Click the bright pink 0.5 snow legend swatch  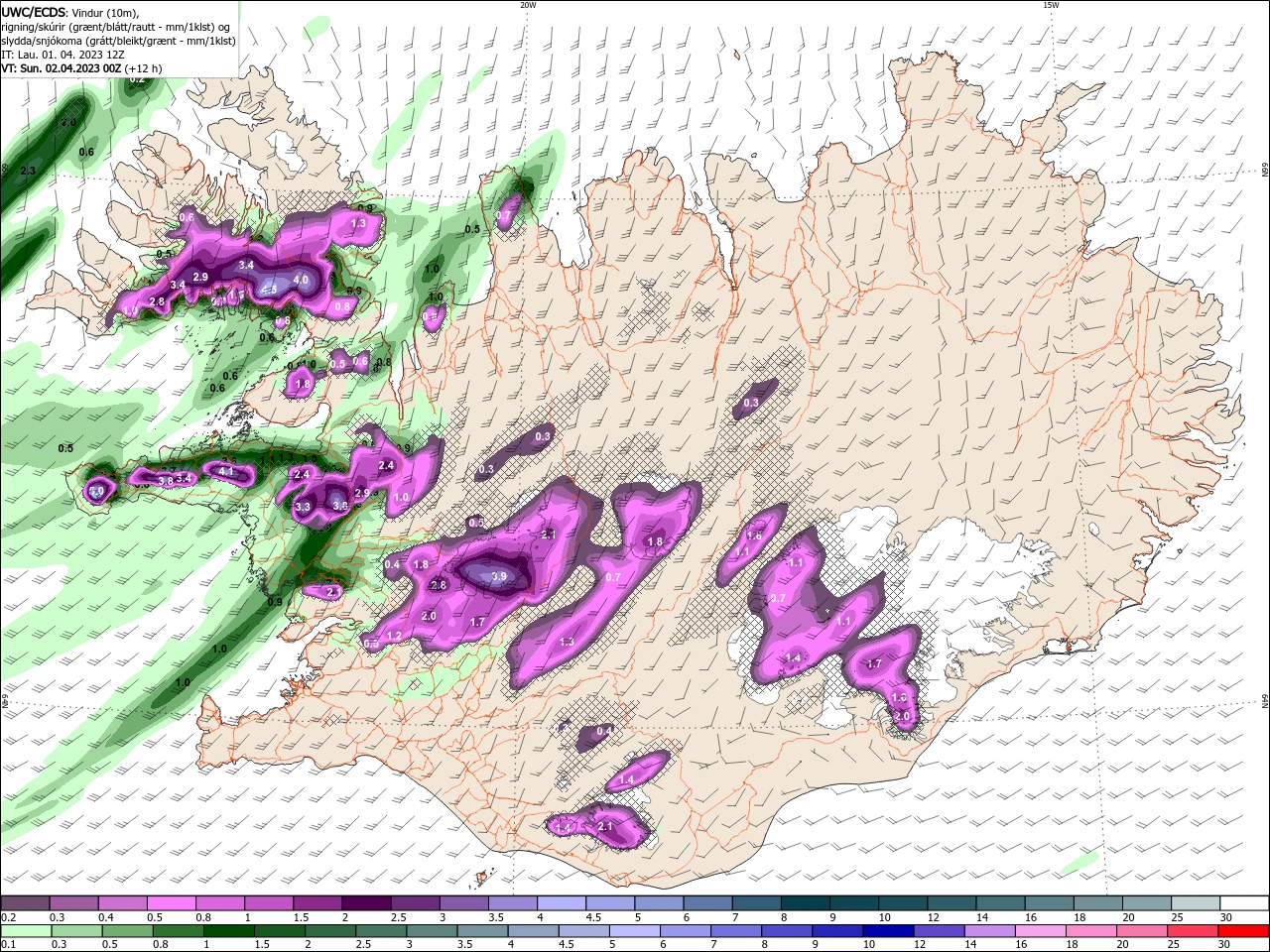tap(171, 903)
